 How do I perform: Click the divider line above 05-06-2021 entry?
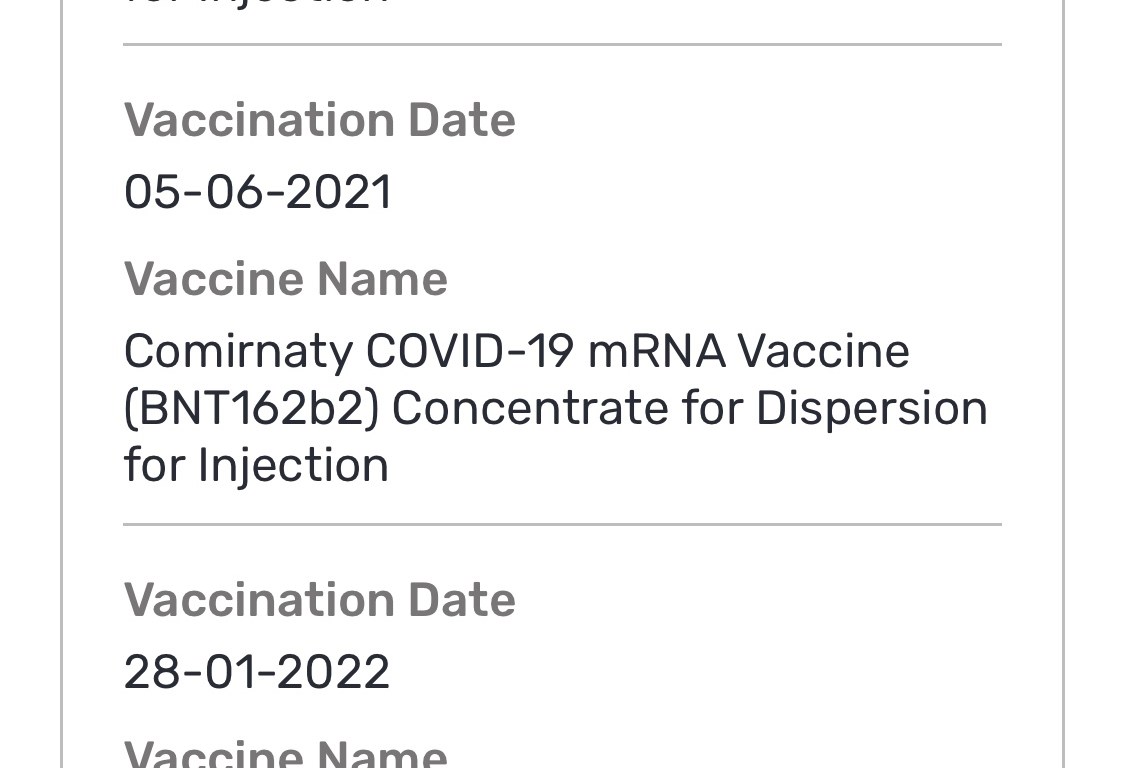[x=562, y=45]
